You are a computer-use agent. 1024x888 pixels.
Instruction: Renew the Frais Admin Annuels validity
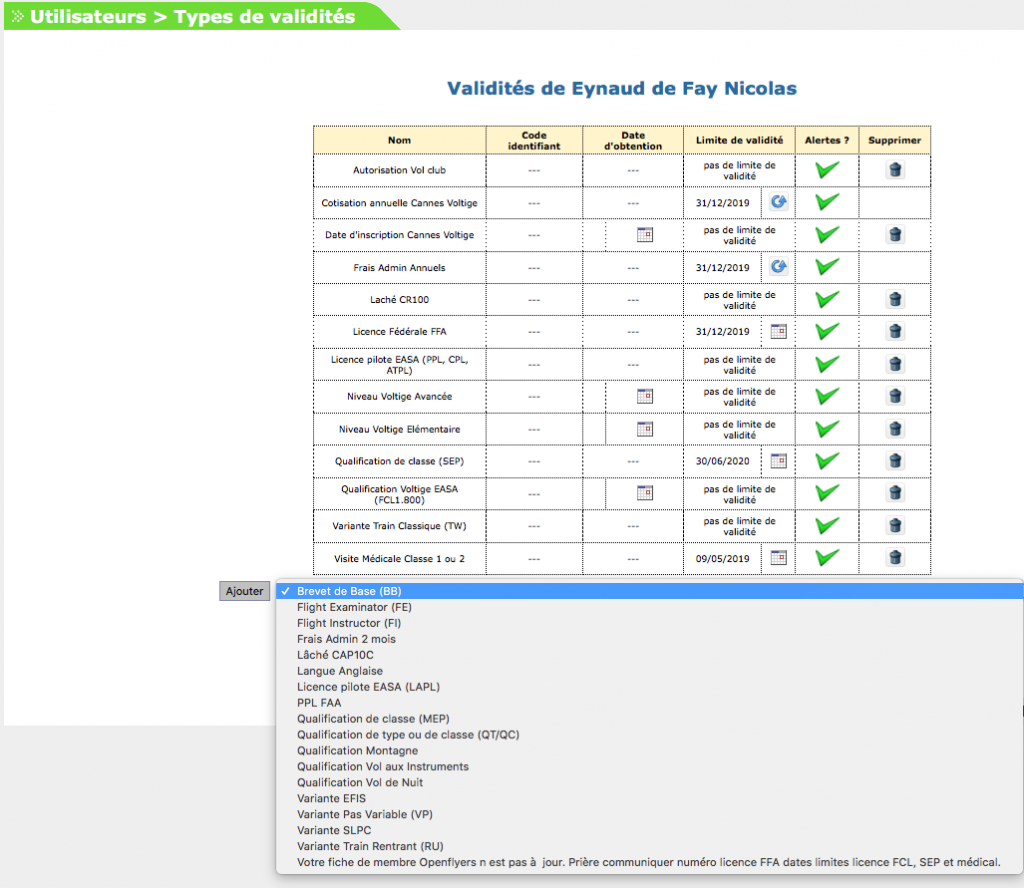click(x=778, y=266)
